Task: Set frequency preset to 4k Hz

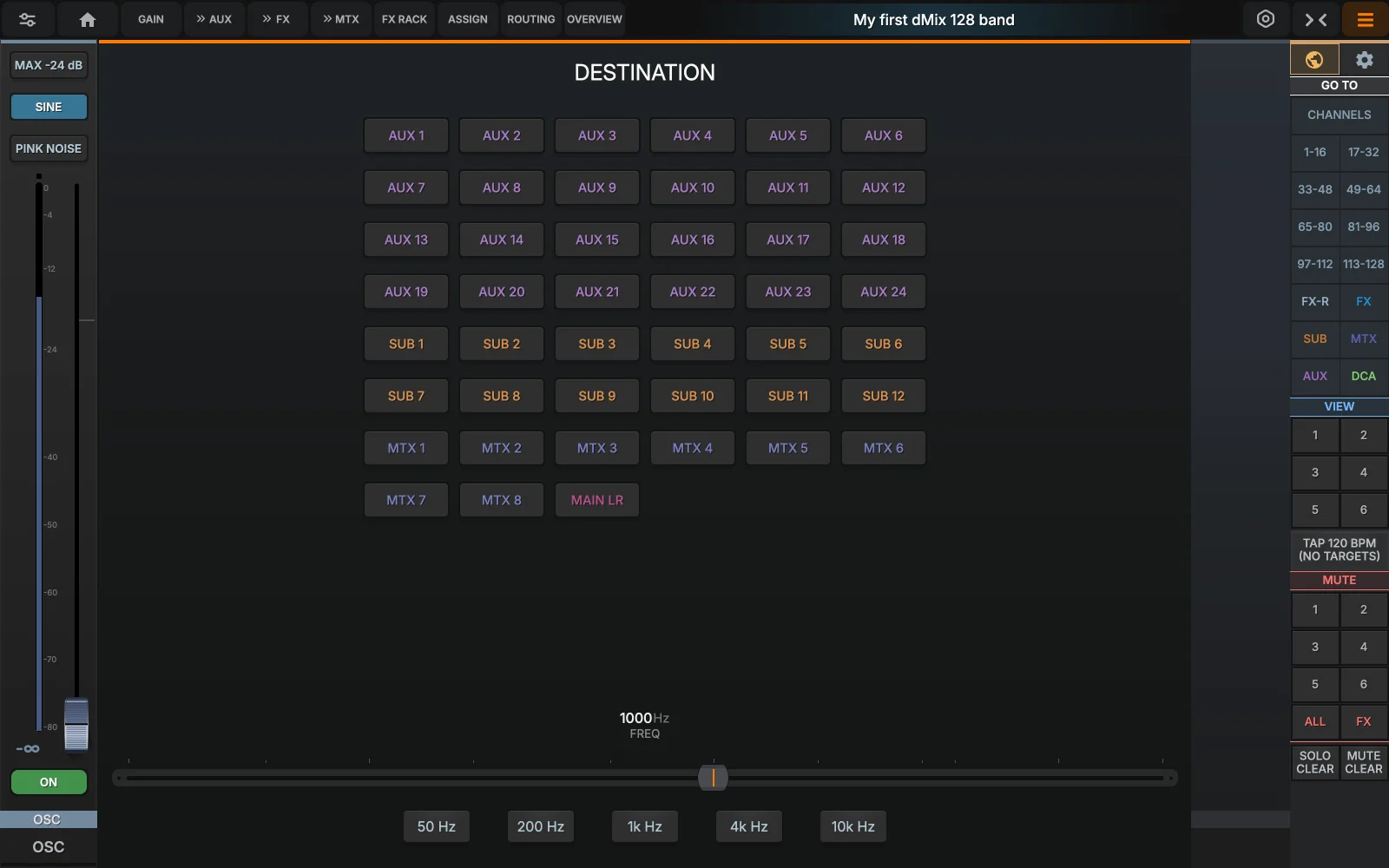Action: tap(749, 826)
